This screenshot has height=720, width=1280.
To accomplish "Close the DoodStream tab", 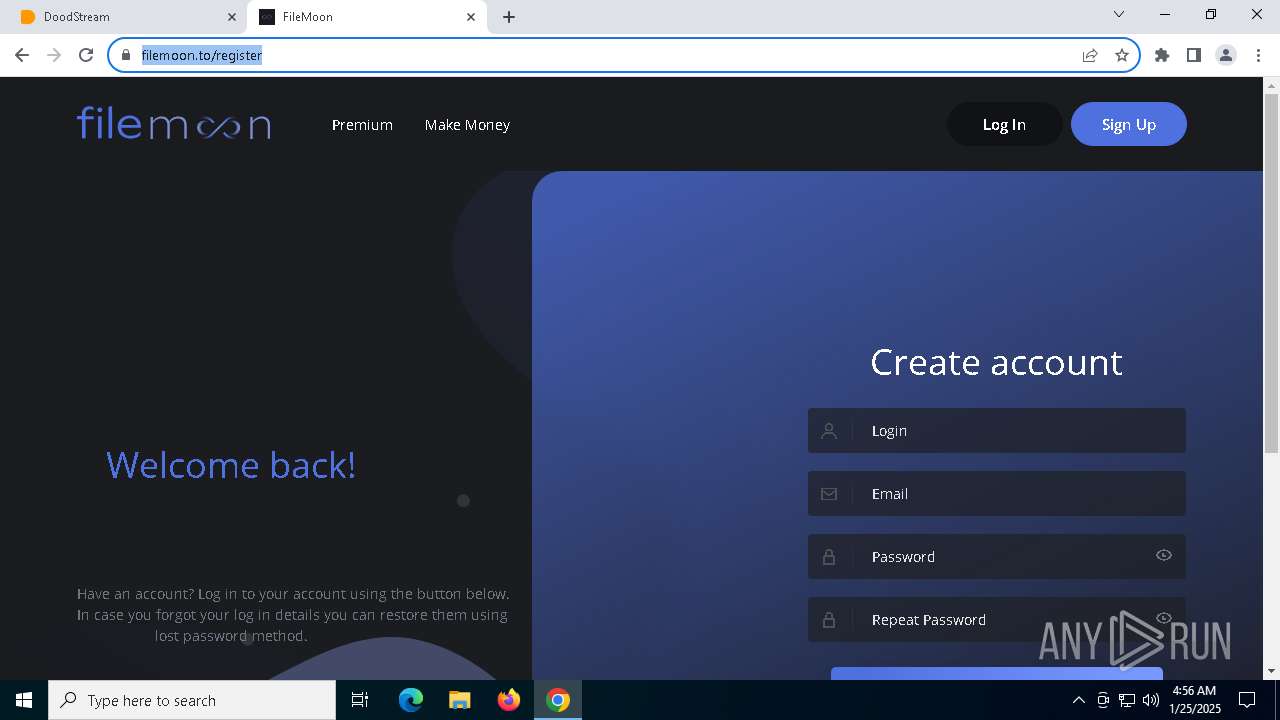I will tap(232, 17).
